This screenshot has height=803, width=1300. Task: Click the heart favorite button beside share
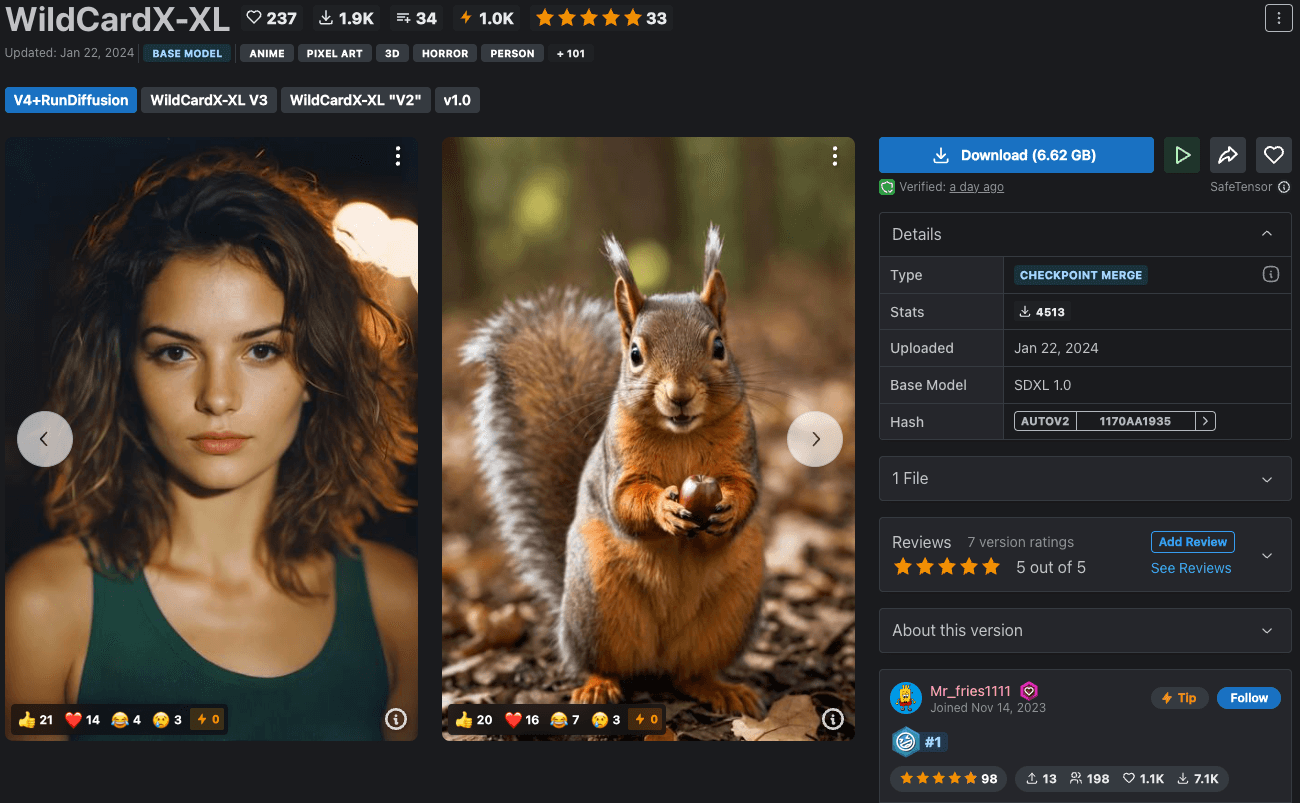pyautogui.click(x=1274, y=155)
